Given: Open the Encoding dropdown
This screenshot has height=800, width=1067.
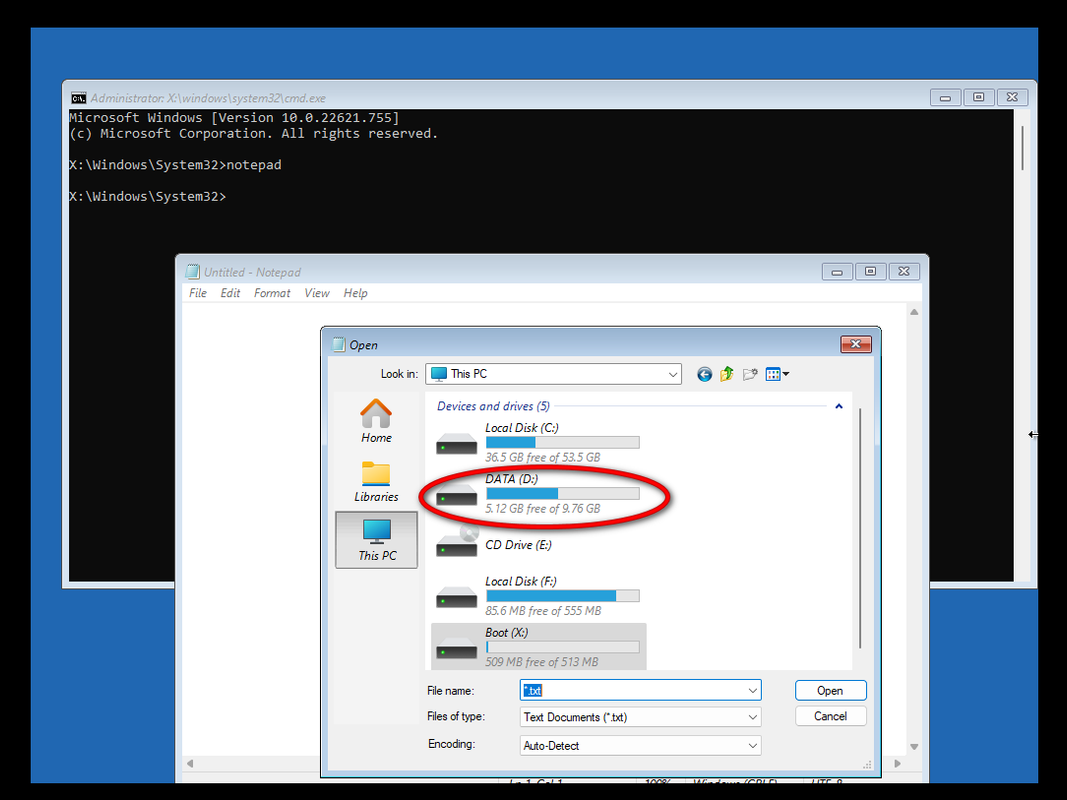Looking at the screenshot, I should (753, 746).
